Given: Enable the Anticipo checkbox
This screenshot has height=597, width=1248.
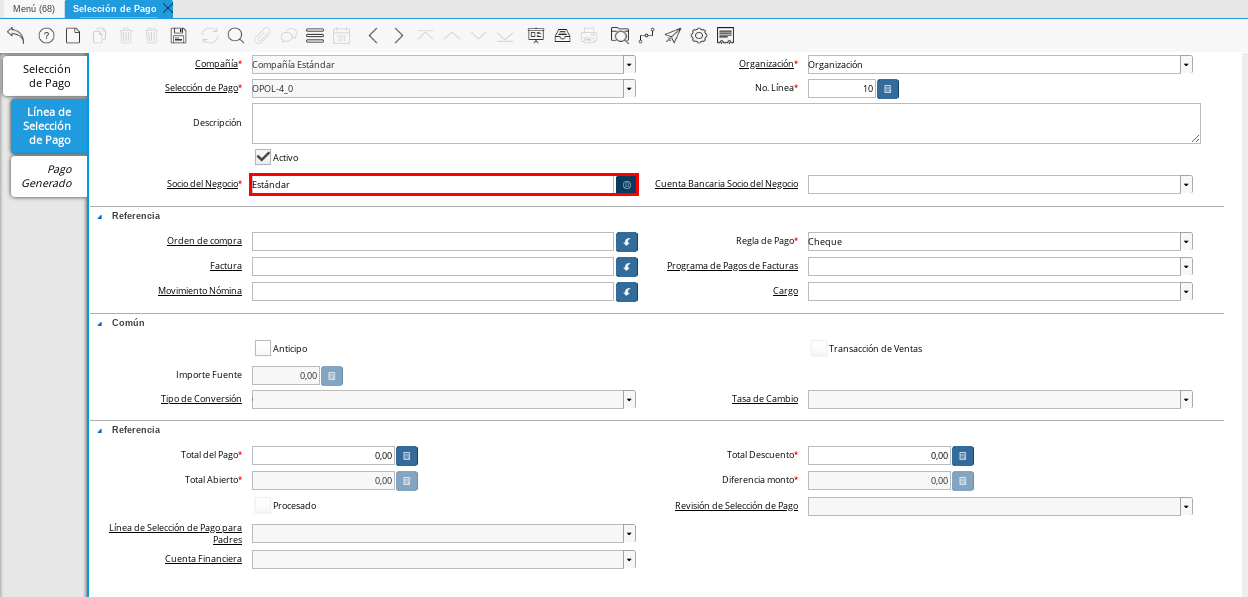Looking at the screenshot, I should pyautogui.click(x=263, y=348).
